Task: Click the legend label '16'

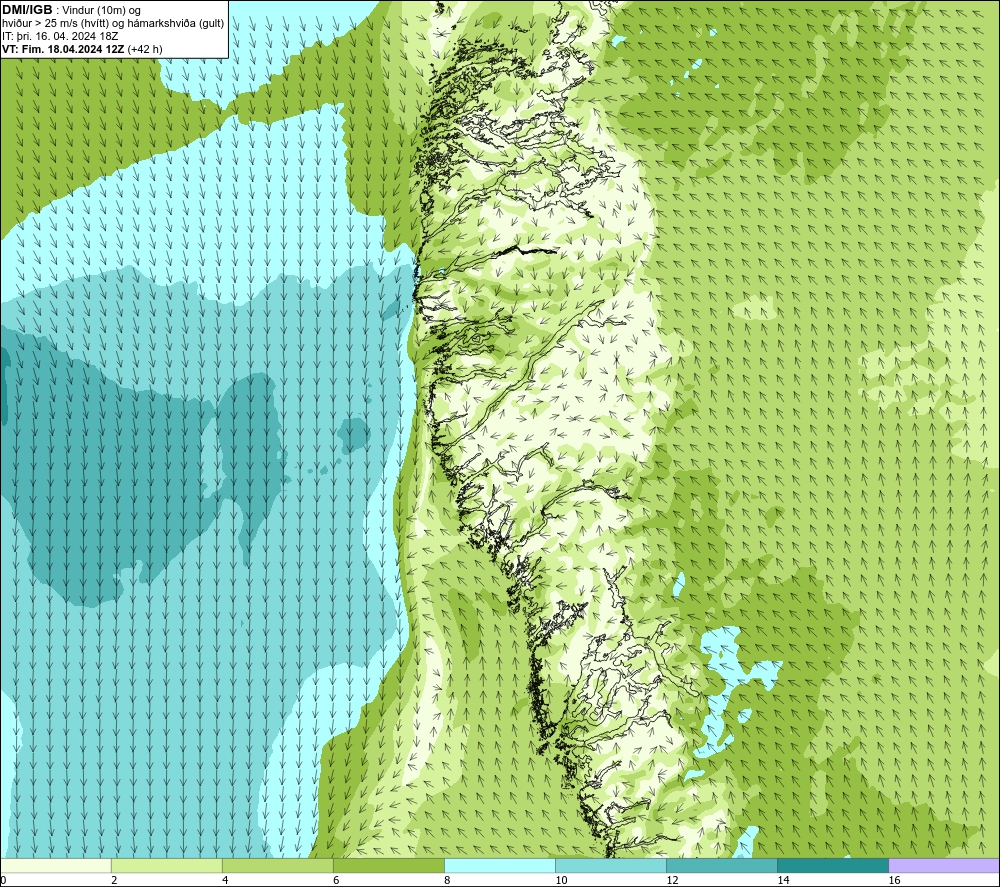Action: [894, 881]
